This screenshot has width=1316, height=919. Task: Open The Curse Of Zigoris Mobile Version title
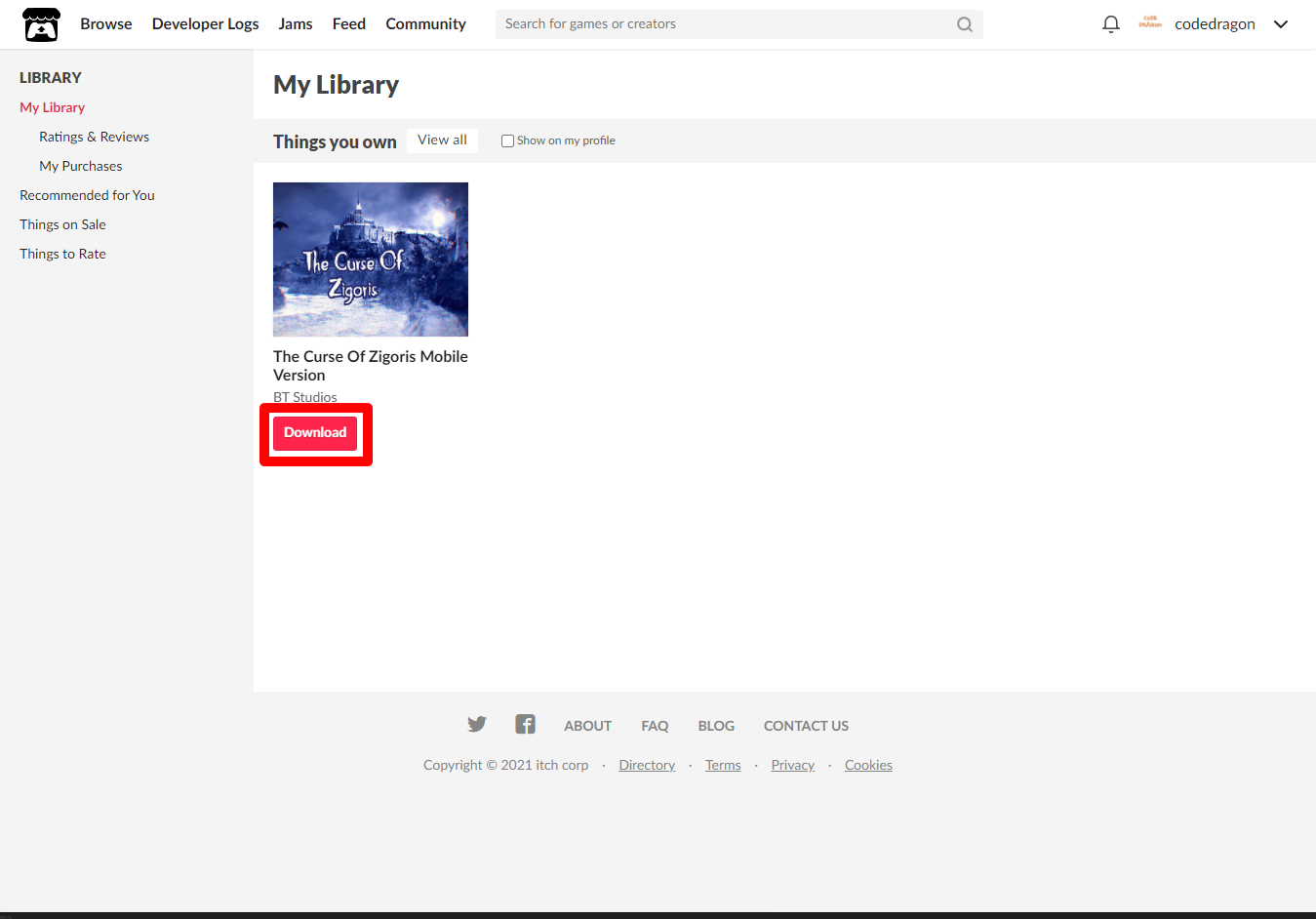coord(371,366)
